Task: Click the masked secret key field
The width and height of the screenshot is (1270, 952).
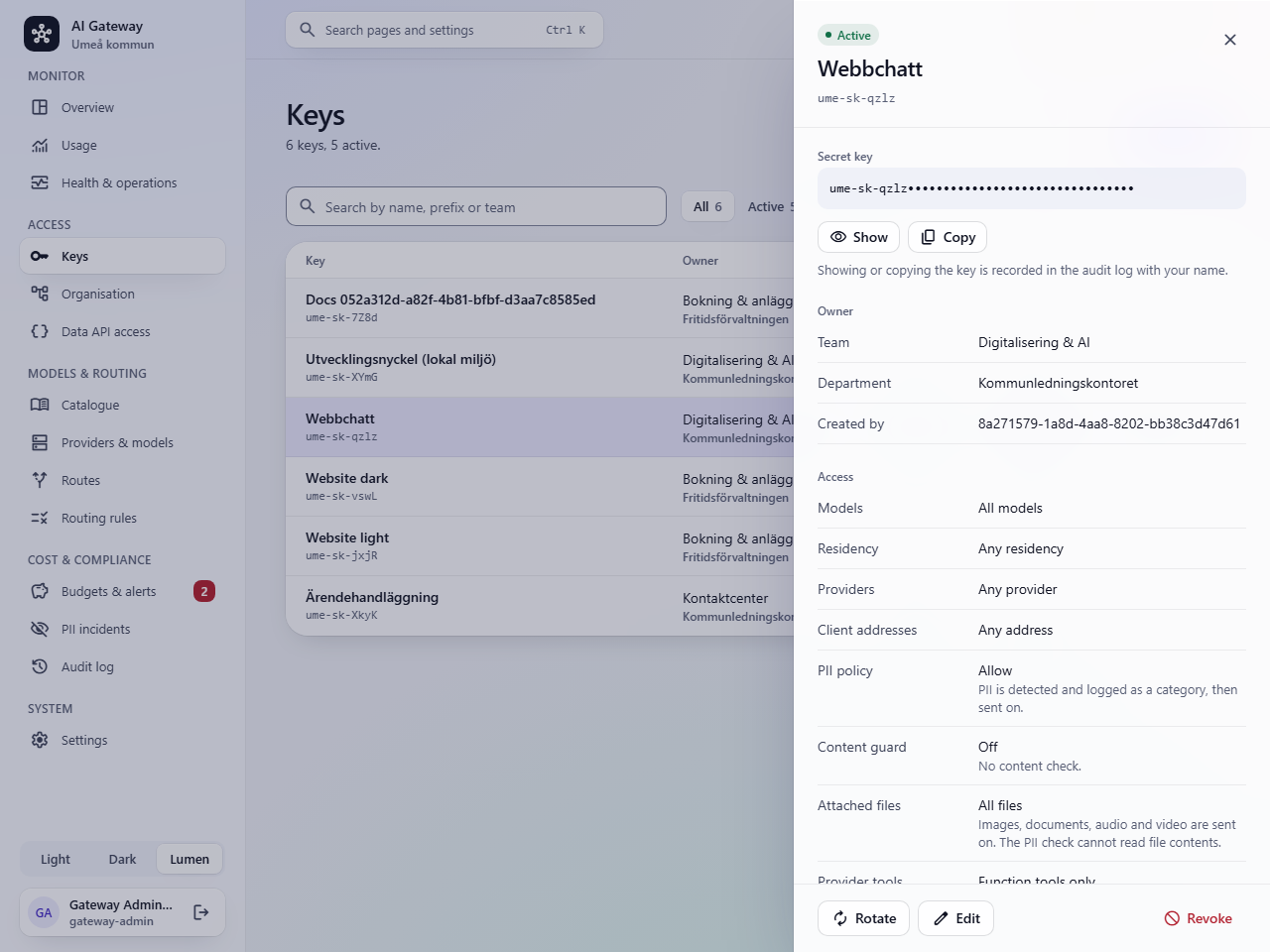Action: [1032, 188]
